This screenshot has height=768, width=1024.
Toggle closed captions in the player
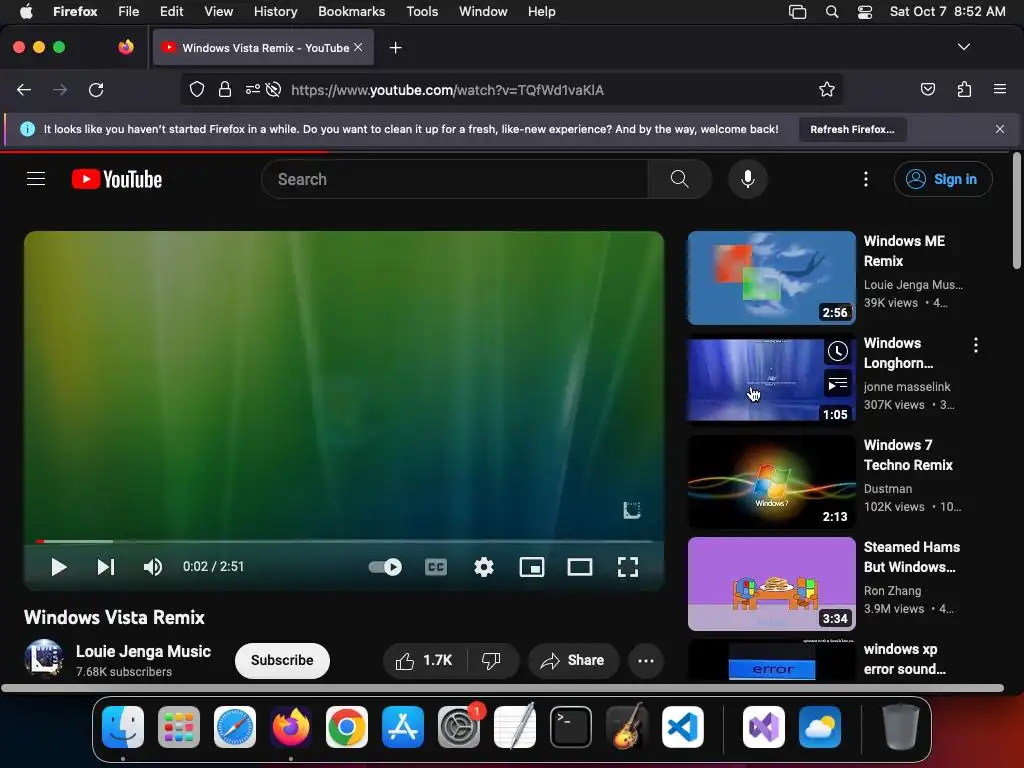(436, 567)
